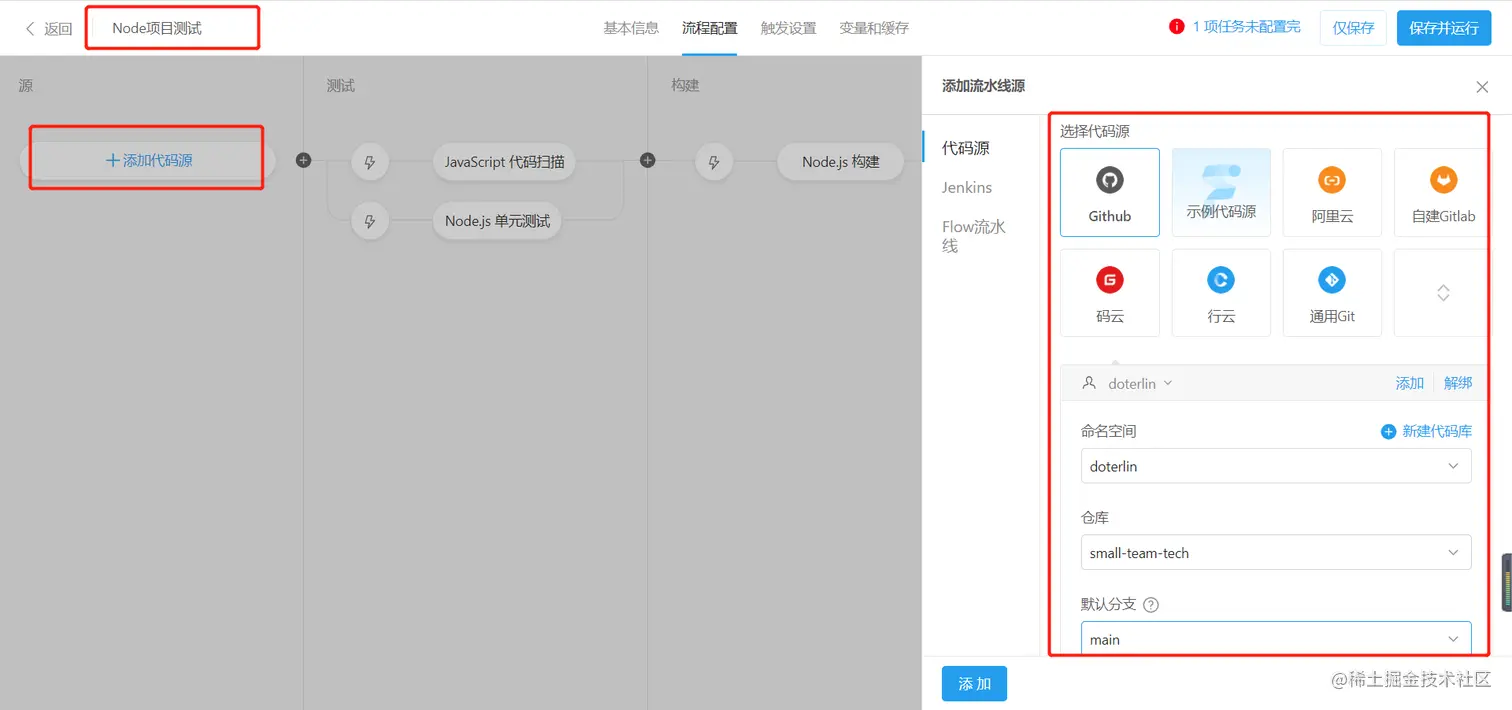Image resolution: width=1512 pixels, height=710 pixels.
Task: Click the 构建 stage title
Action: (685, 86)
